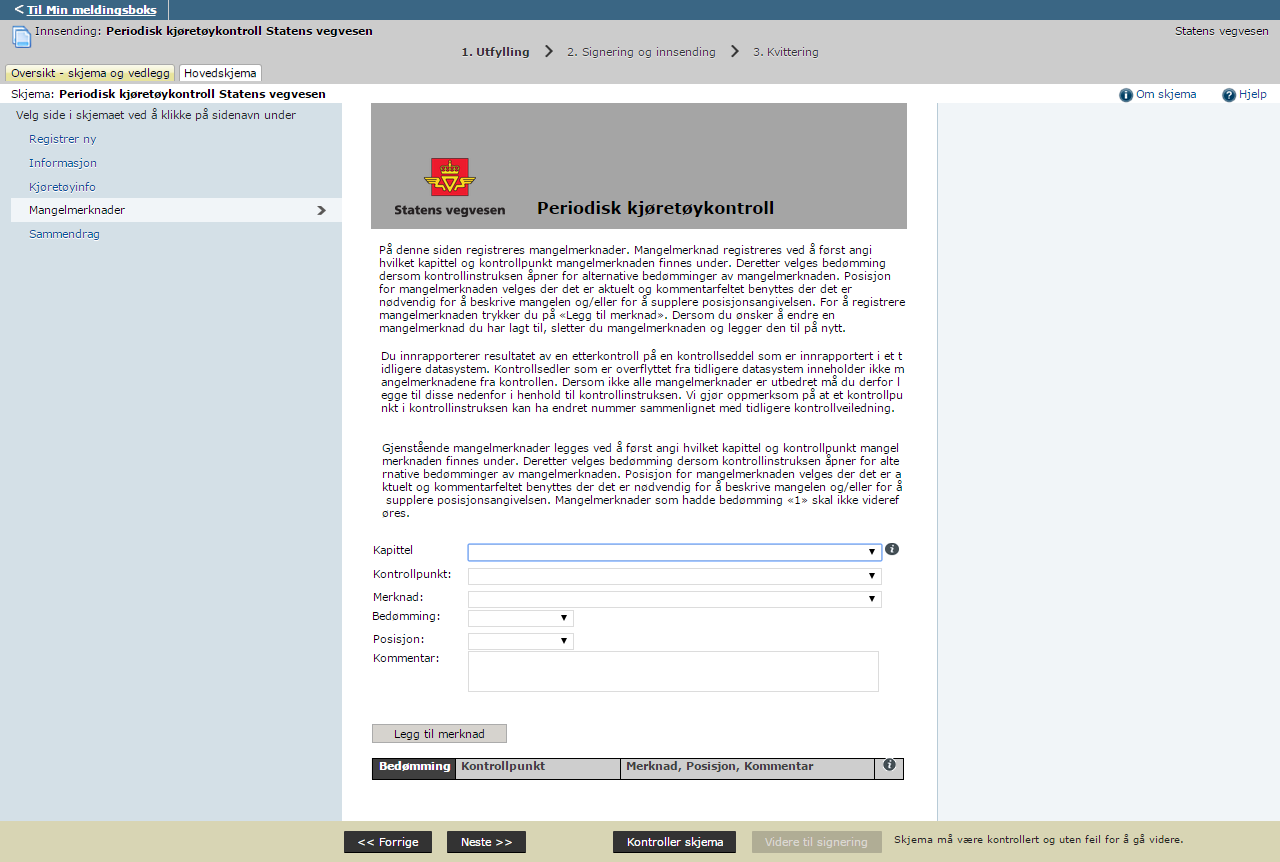The image size is (1280, 862).
Task: Click the Merknad: field label
Action: pos(398,597)
